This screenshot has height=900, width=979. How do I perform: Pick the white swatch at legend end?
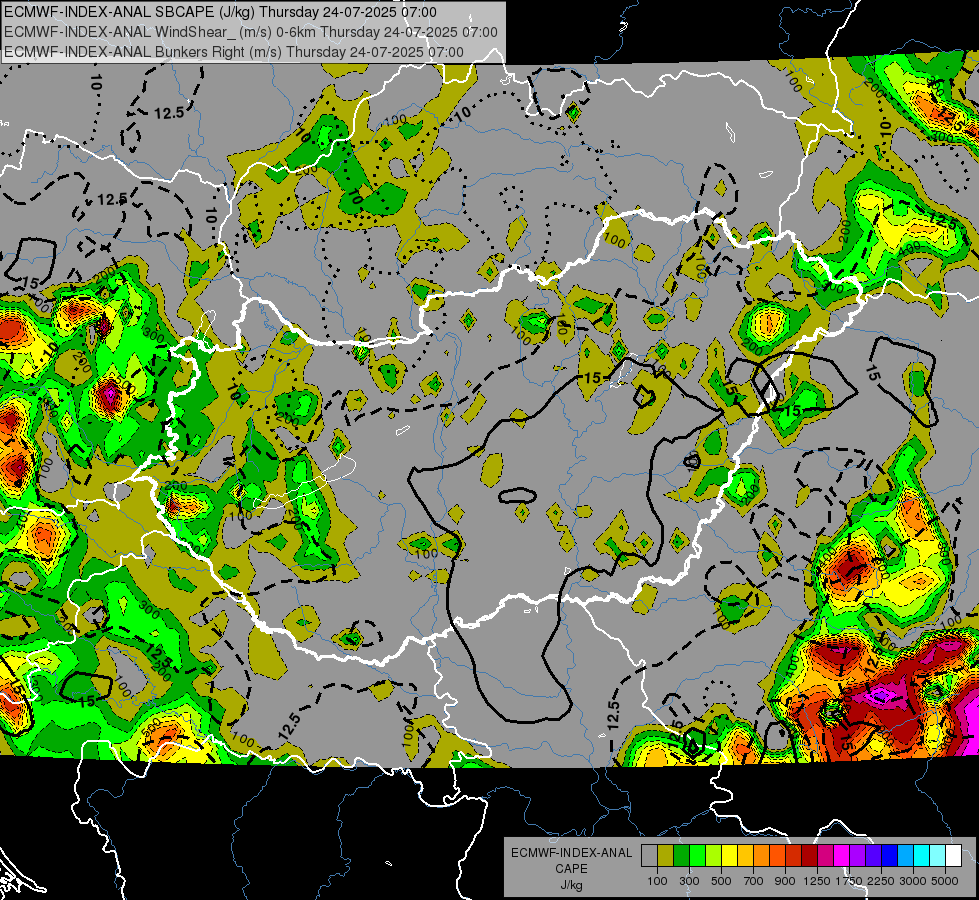(x=953, y=856)
